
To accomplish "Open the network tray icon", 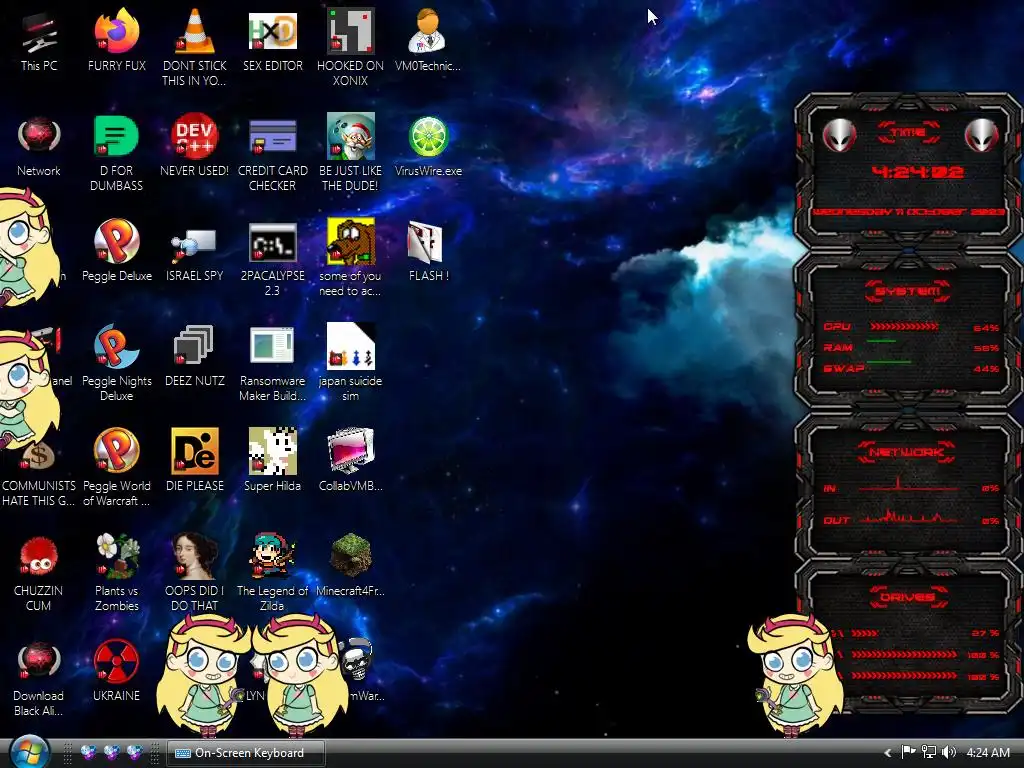I will coord(929,752).
